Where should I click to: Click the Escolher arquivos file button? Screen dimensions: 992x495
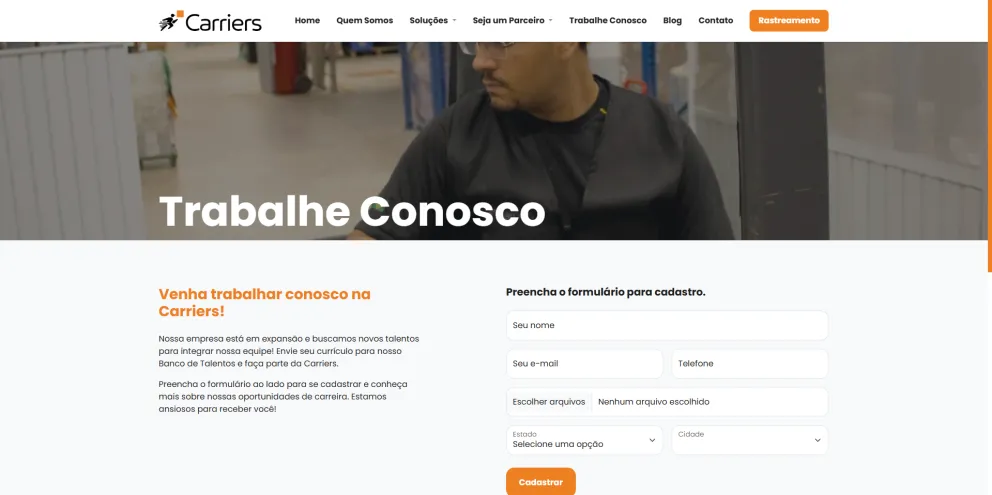pyautogui.click(x=549, y=402)
